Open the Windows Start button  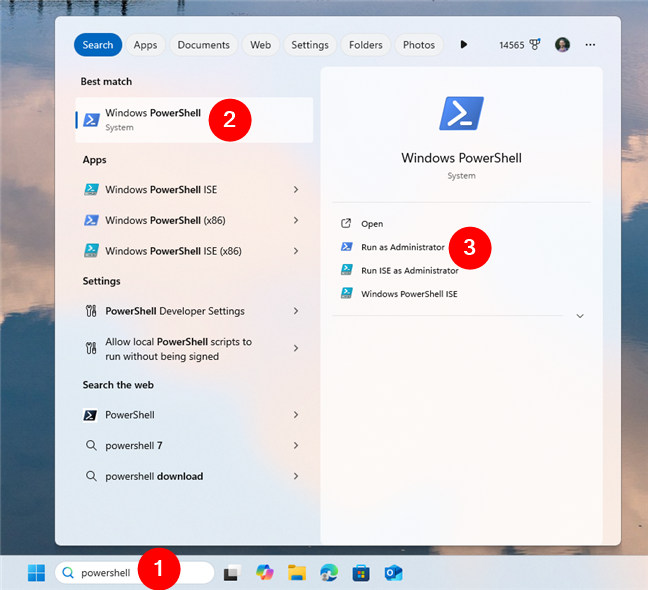36,573
